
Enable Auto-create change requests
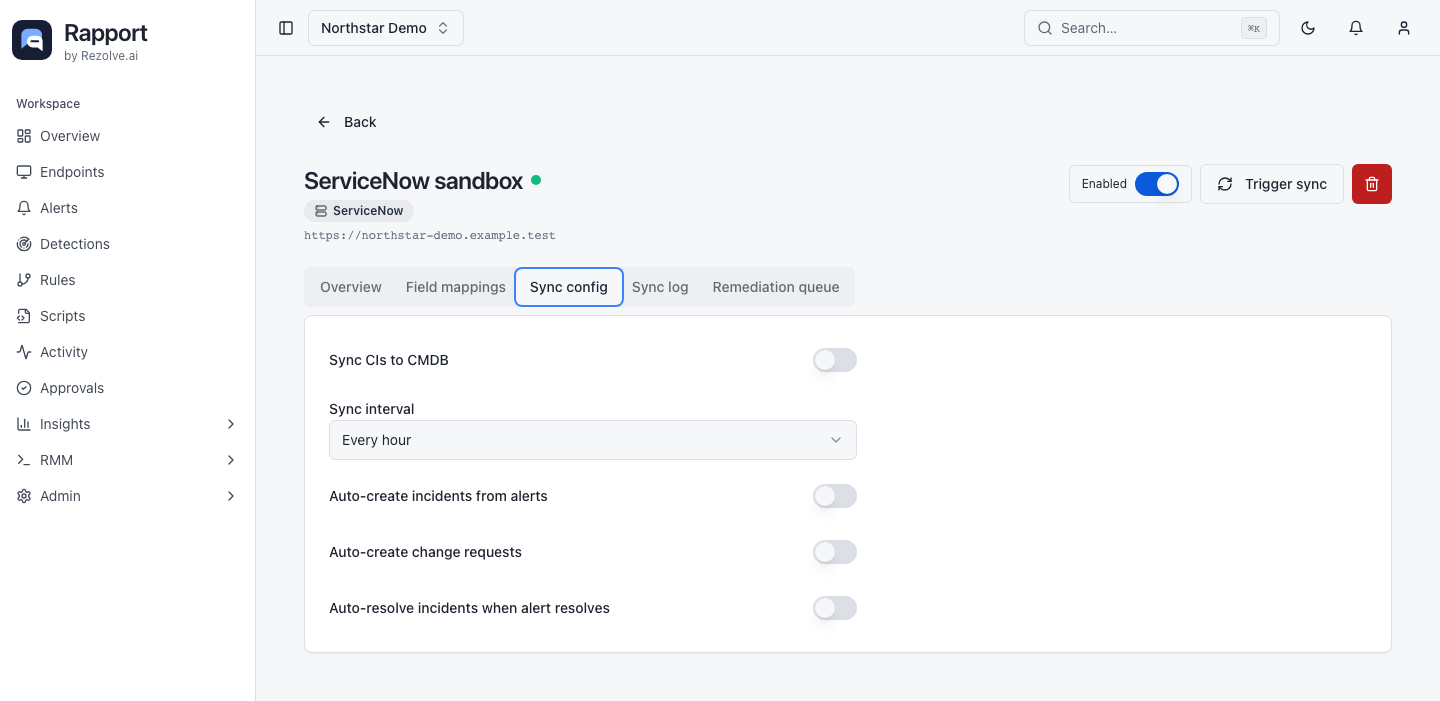point(835,552)
